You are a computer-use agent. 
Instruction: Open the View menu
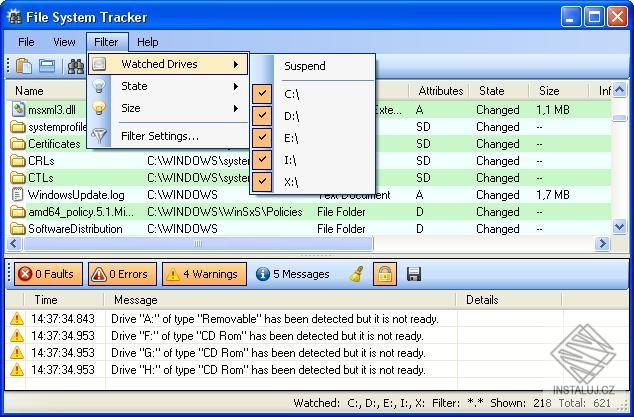64,42
